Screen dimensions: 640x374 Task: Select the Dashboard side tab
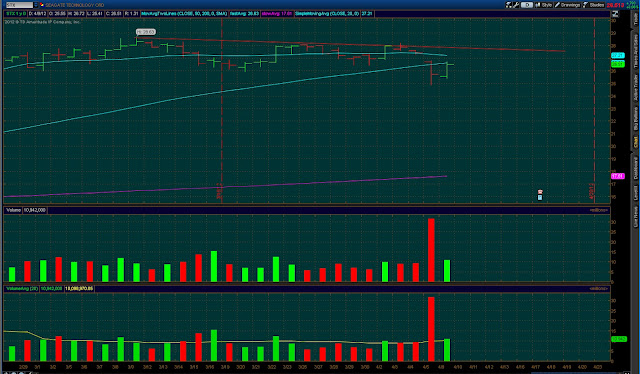(635, 169)
